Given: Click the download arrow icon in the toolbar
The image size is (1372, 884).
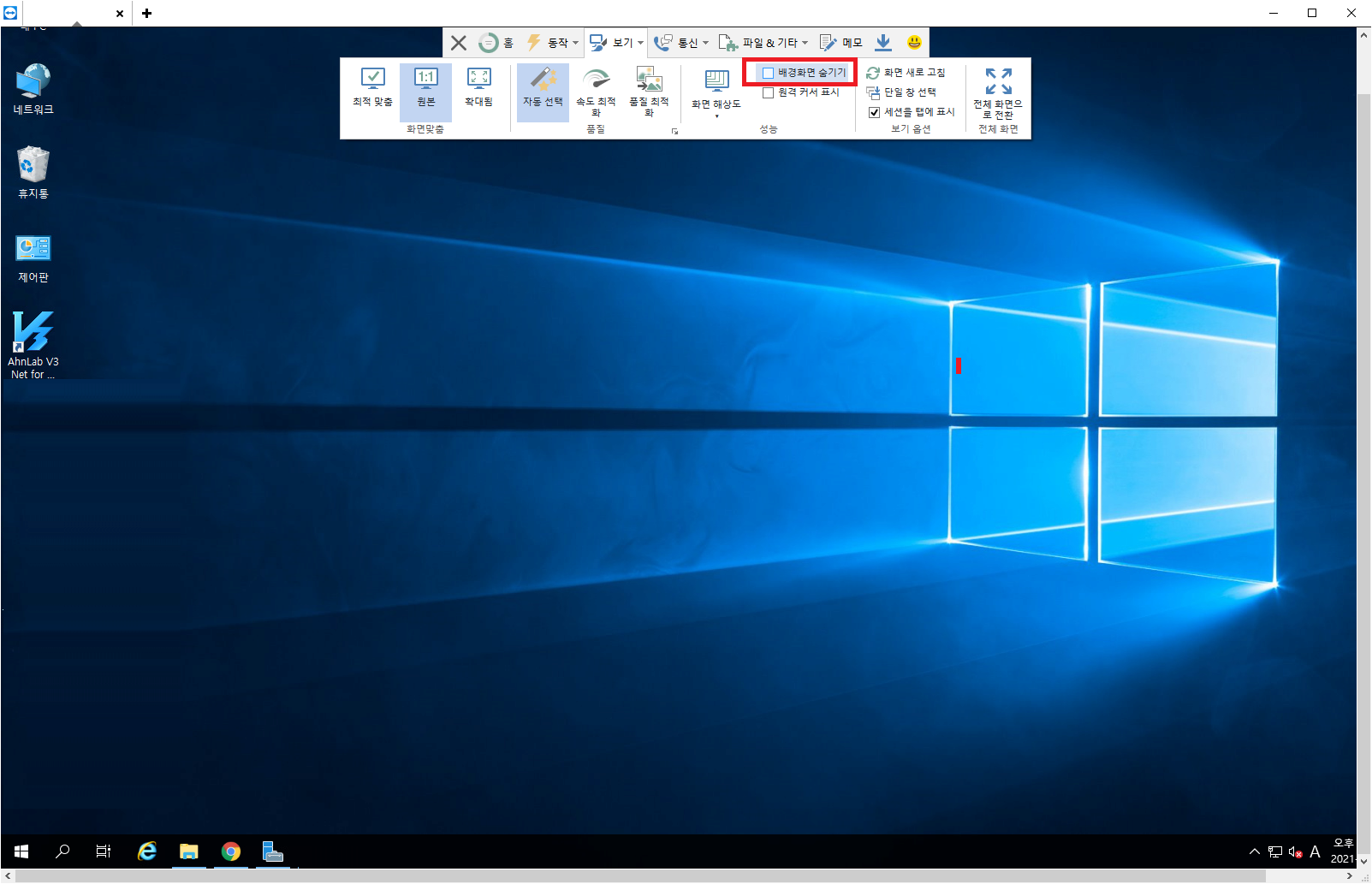Looking at the screenshot, I should click(883, 43).
